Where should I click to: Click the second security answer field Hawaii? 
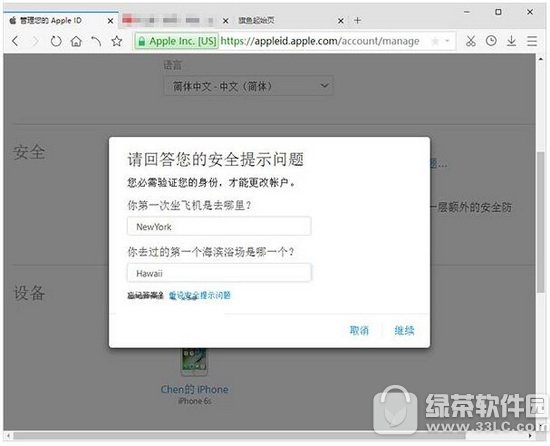219,273
